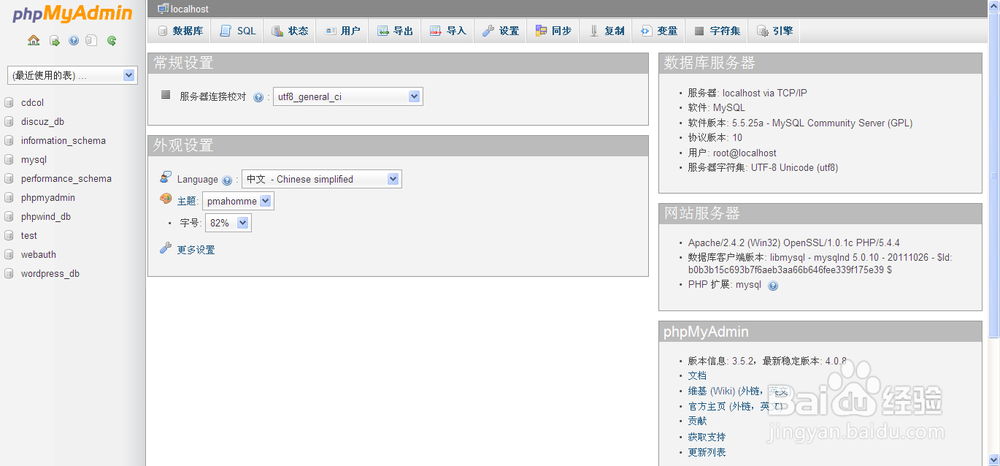Click the 用户: root@localhost text
This screenshot has width=1000, height=466.
pyautogui.click(x=732, y=153)
